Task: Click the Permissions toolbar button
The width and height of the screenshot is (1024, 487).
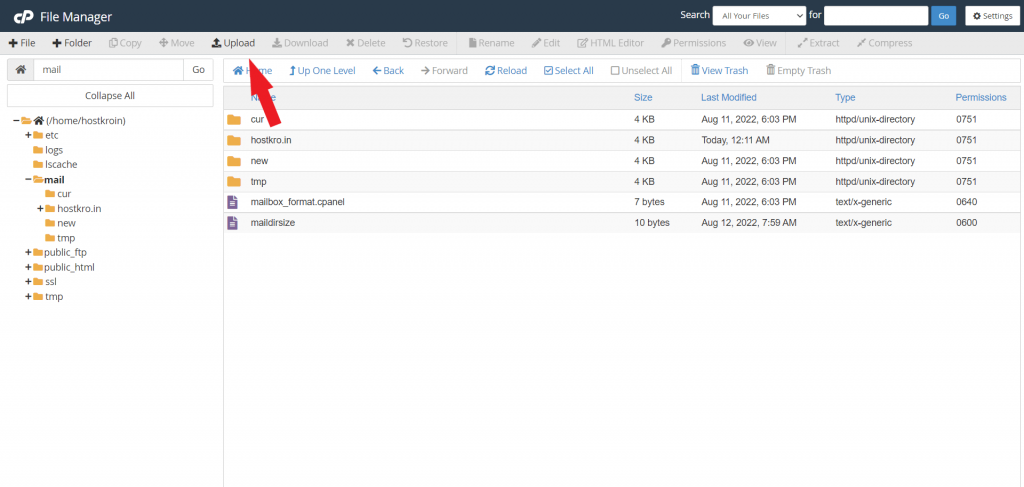Action: point(694,43)
